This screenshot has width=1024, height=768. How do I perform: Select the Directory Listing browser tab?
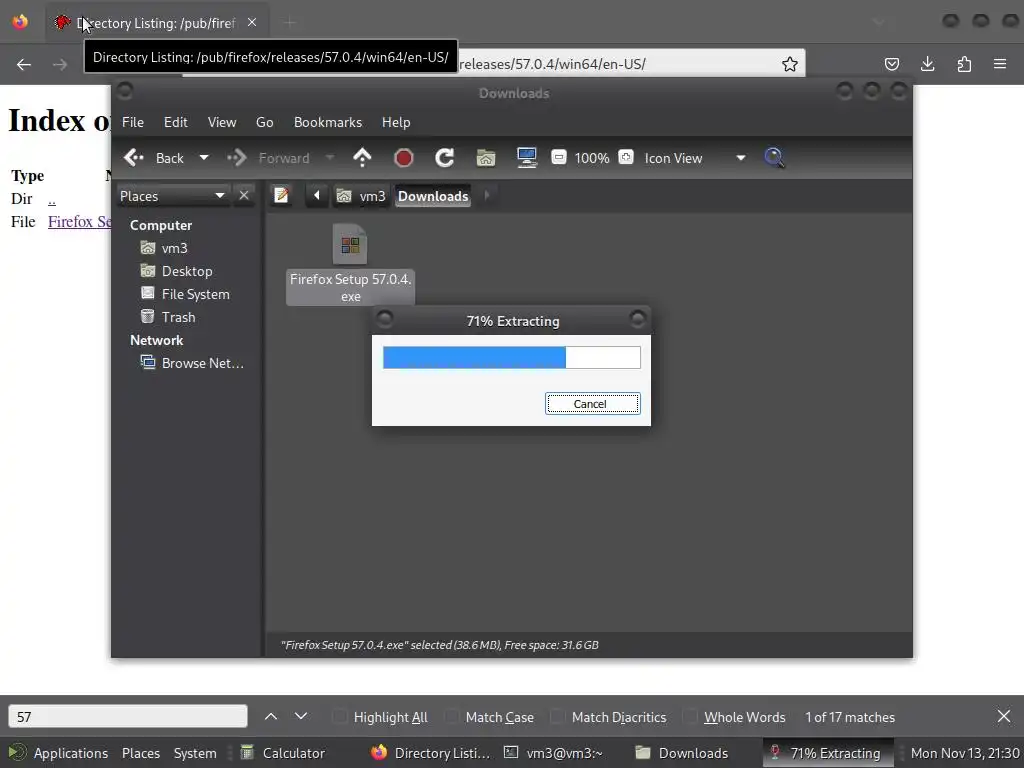click(x=157, y=23)
